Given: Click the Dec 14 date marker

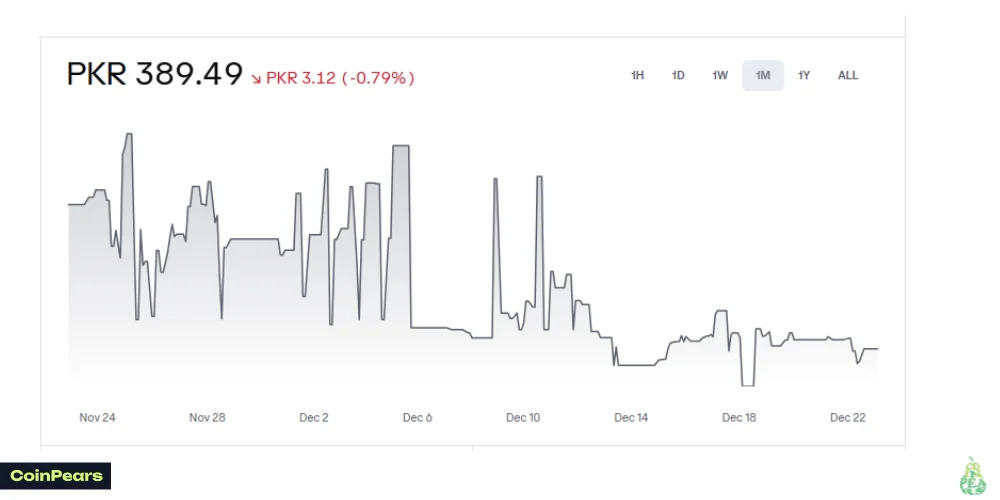Looking at the screenshot, I should coord(631,418).
